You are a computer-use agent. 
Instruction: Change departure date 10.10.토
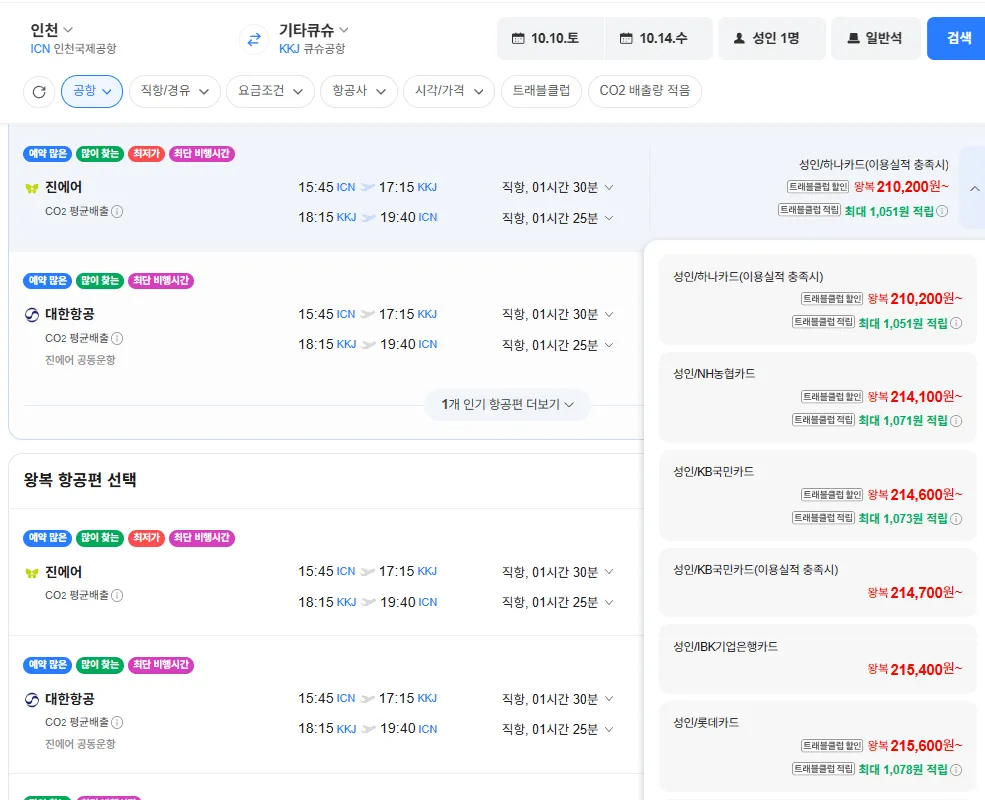point(550,38)
